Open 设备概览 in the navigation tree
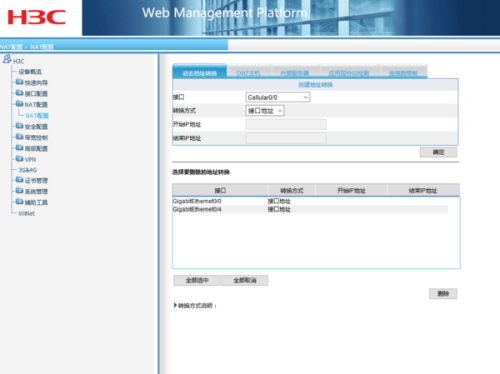This screenshot has height=374, width=500. pos(30,72)
